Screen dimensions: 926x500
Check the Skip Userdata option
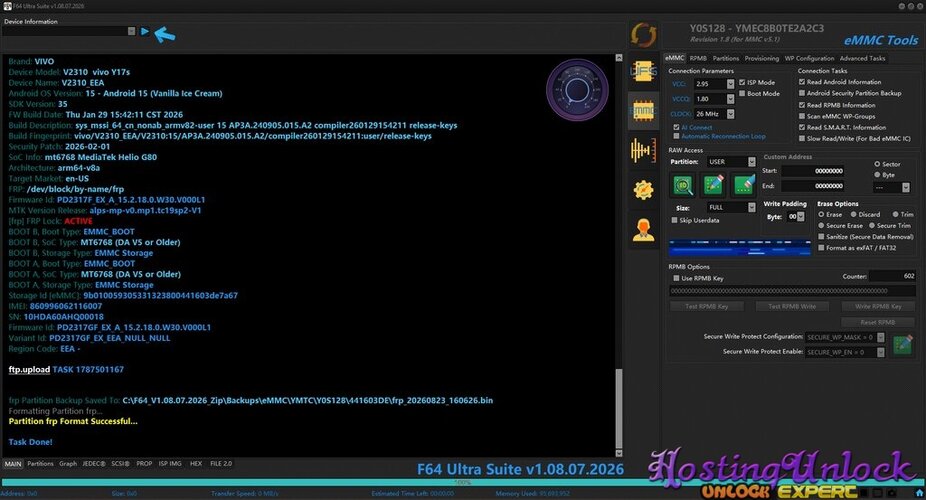pyautogui.click(x=674, y=220)
